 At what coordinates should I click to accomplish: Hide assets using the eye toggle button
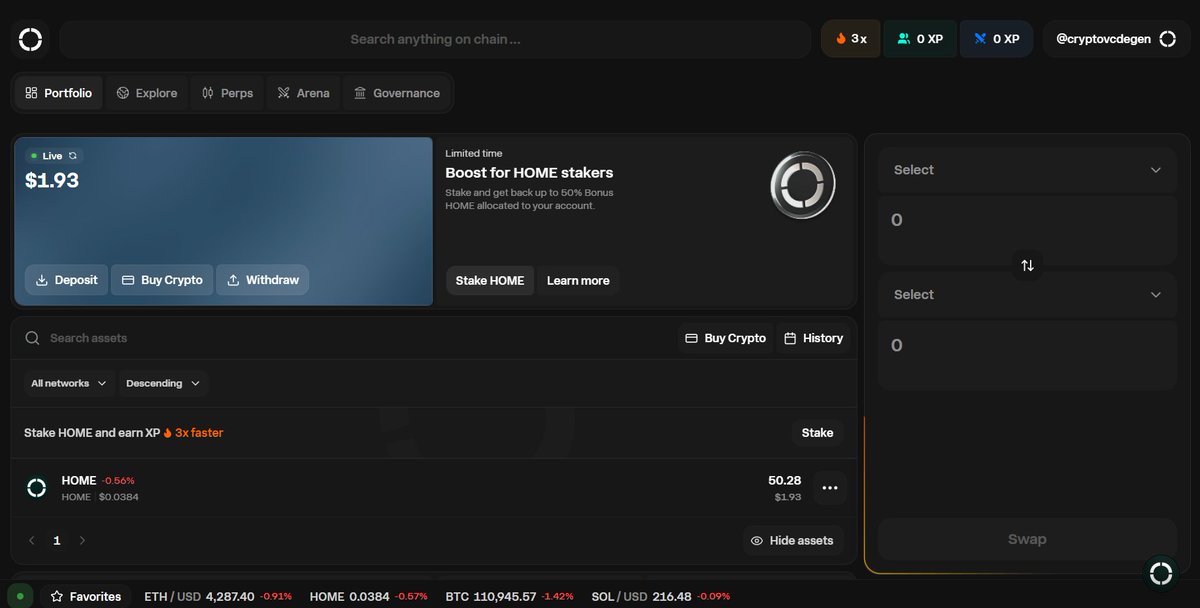tap(793, 540)
